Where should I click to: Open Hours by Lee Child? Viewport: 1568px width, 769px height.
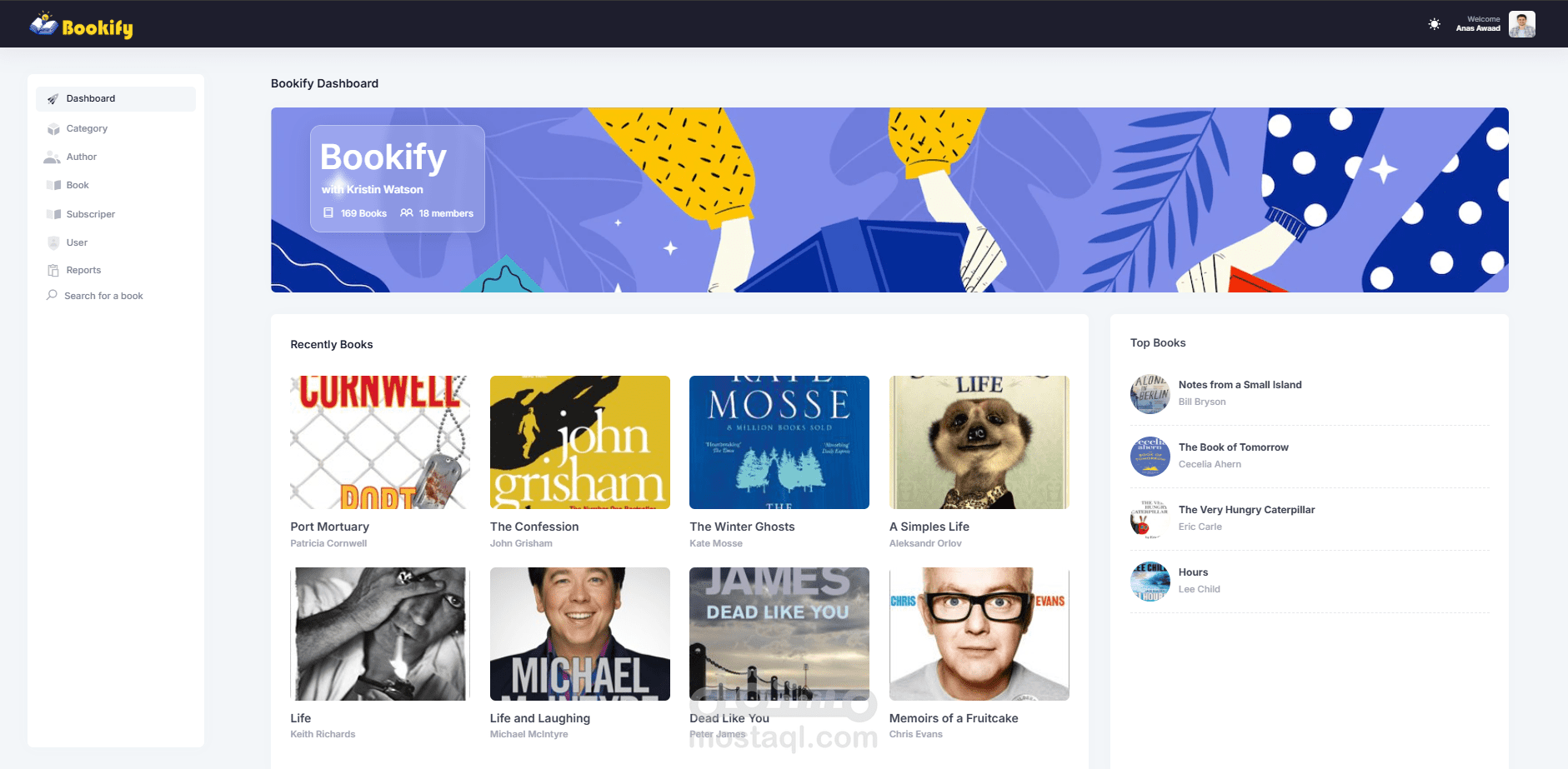pyautogui.click(x=1193, y=572)
